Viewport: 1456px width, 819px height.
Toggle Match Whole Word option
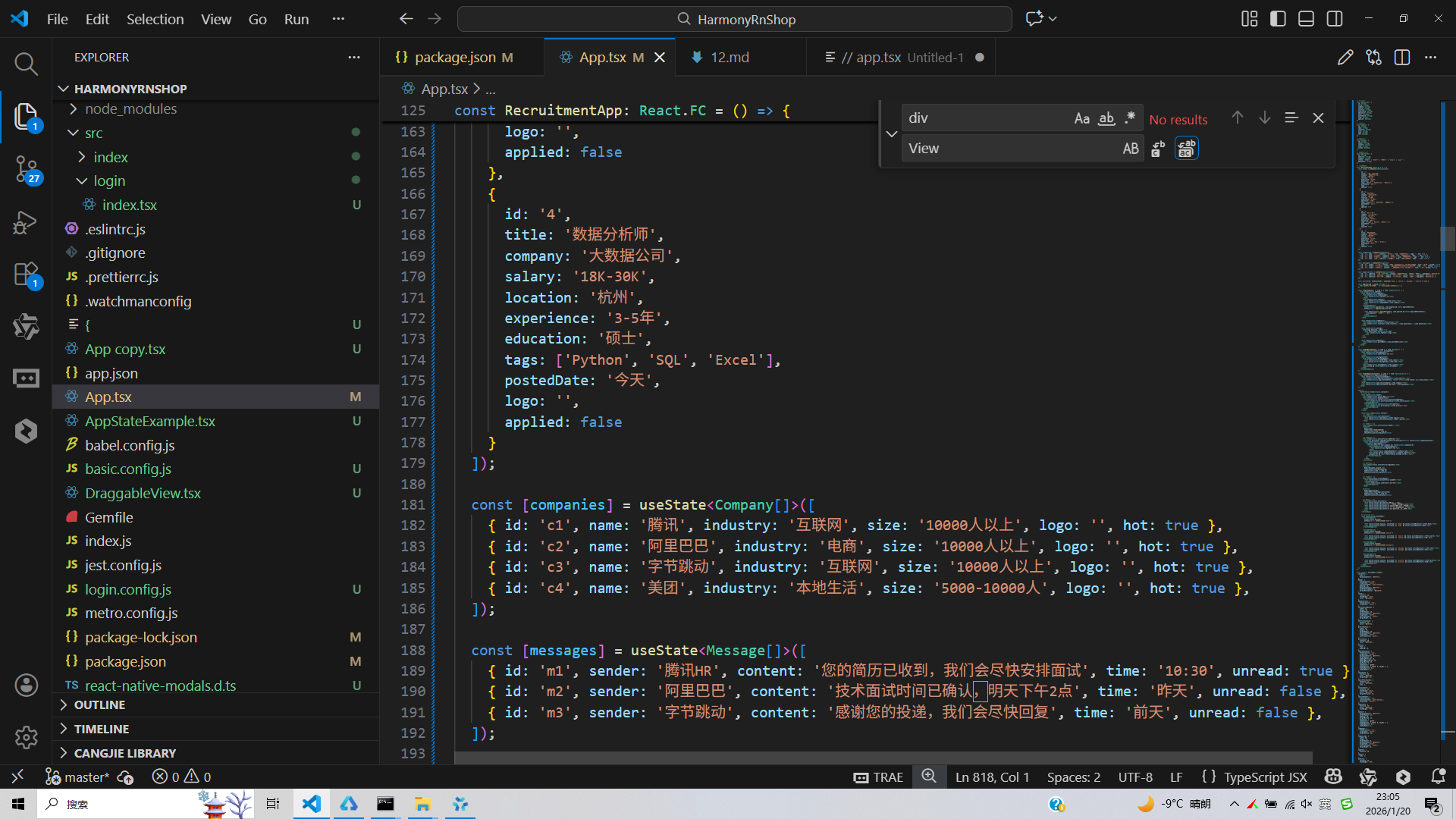1106,118
